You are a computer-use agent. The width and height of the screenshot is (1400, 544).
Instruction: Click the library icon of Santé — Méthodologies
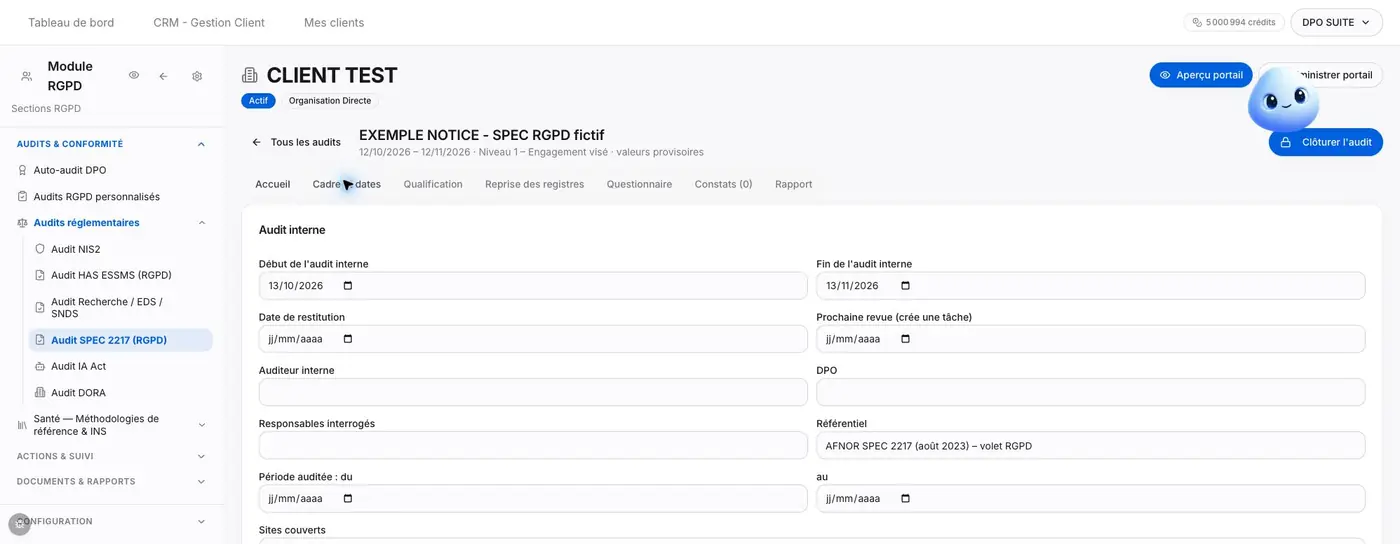(x=23, y=425)
